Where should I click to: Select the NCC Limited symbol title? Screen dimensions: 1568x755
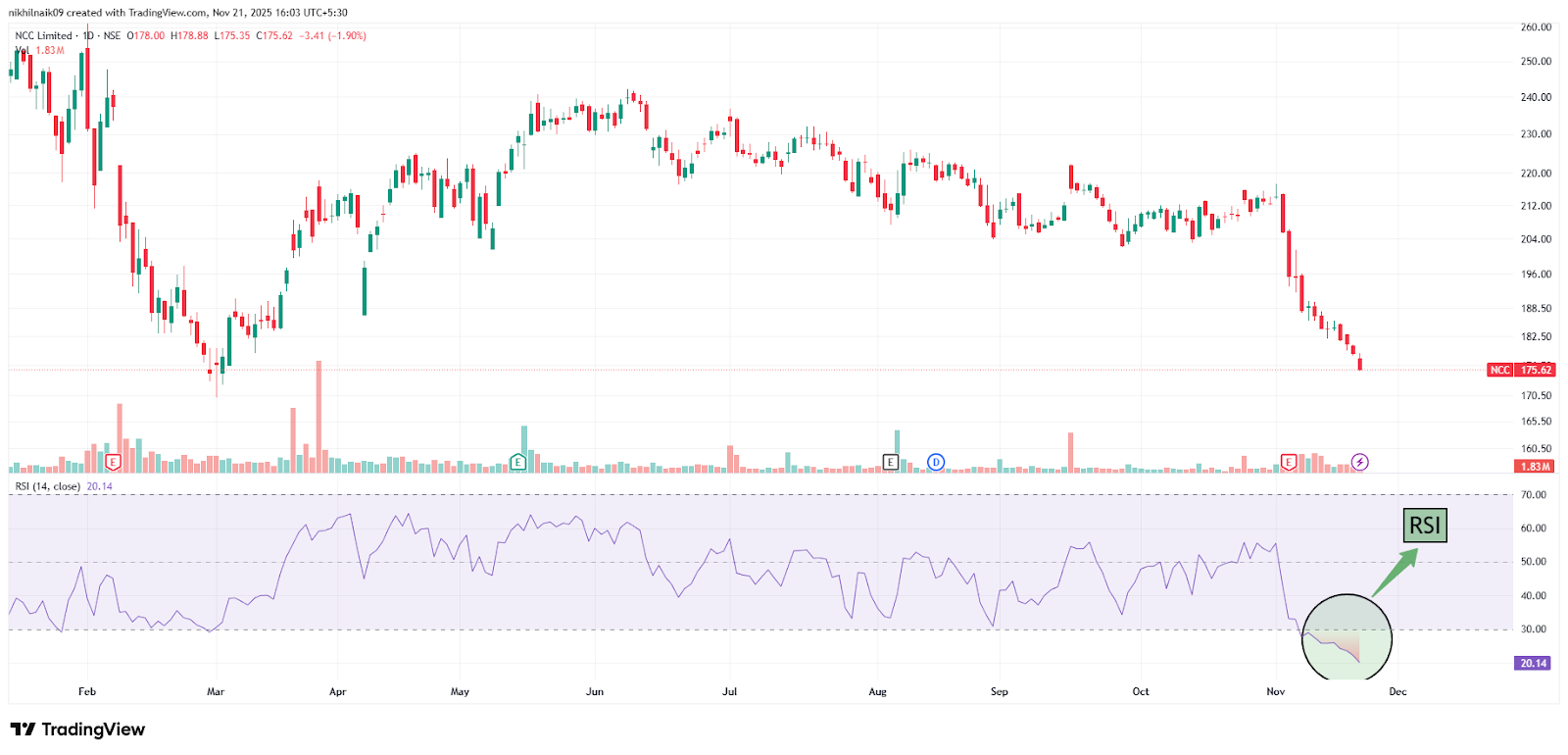pos(43,36)
